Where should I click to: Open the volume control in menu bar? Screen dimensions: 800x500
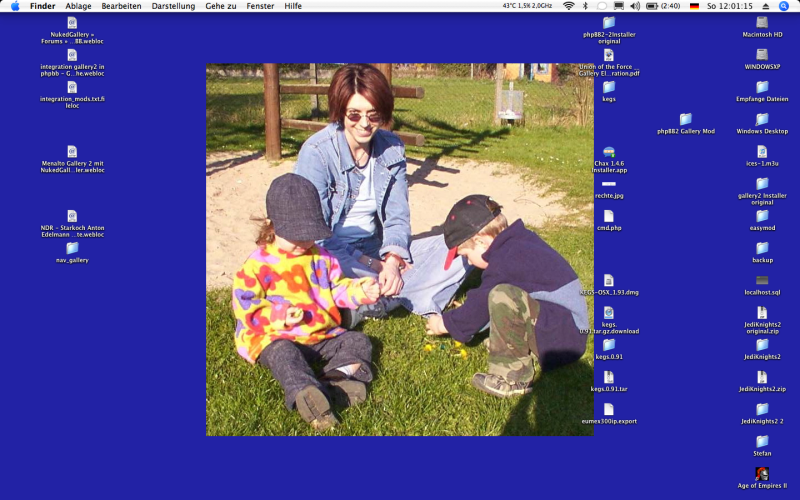coord(634,6)
